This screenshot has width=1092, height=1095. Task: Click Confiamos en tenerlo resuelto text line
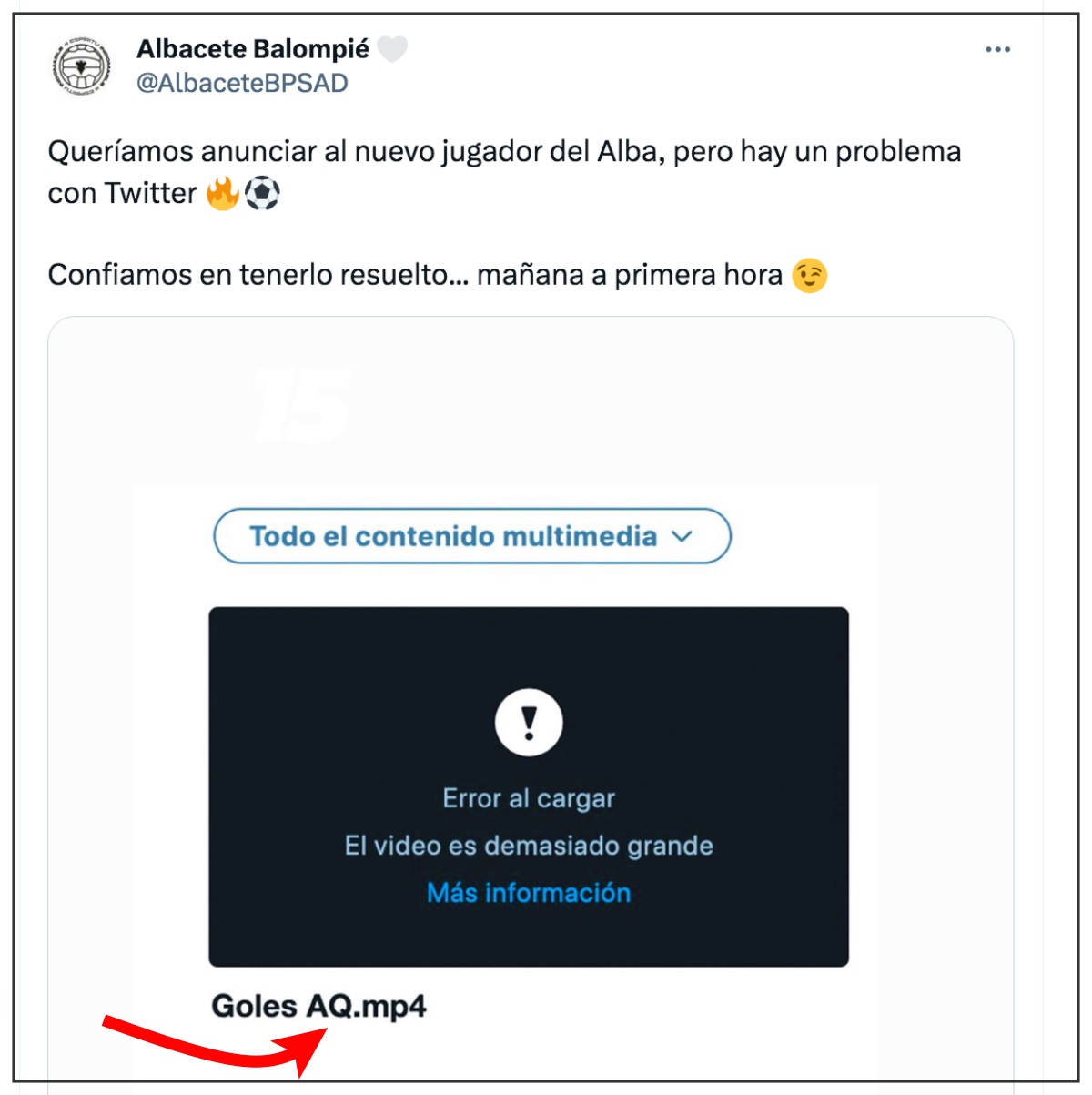coord(415,275)
